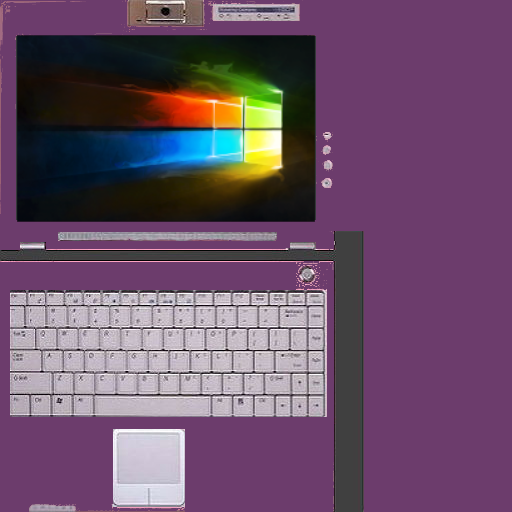Click the right touchpad button
The image size is (512, 512).
166,496
